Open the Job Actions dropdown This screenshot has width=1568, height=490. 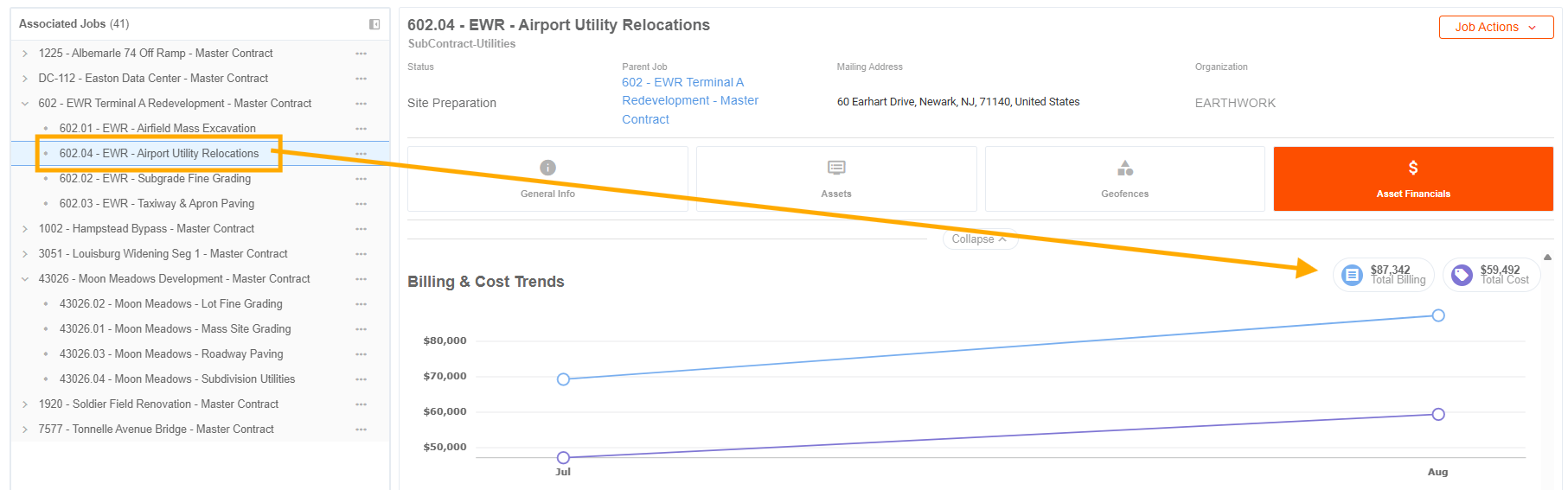(x=1496, y=28)
